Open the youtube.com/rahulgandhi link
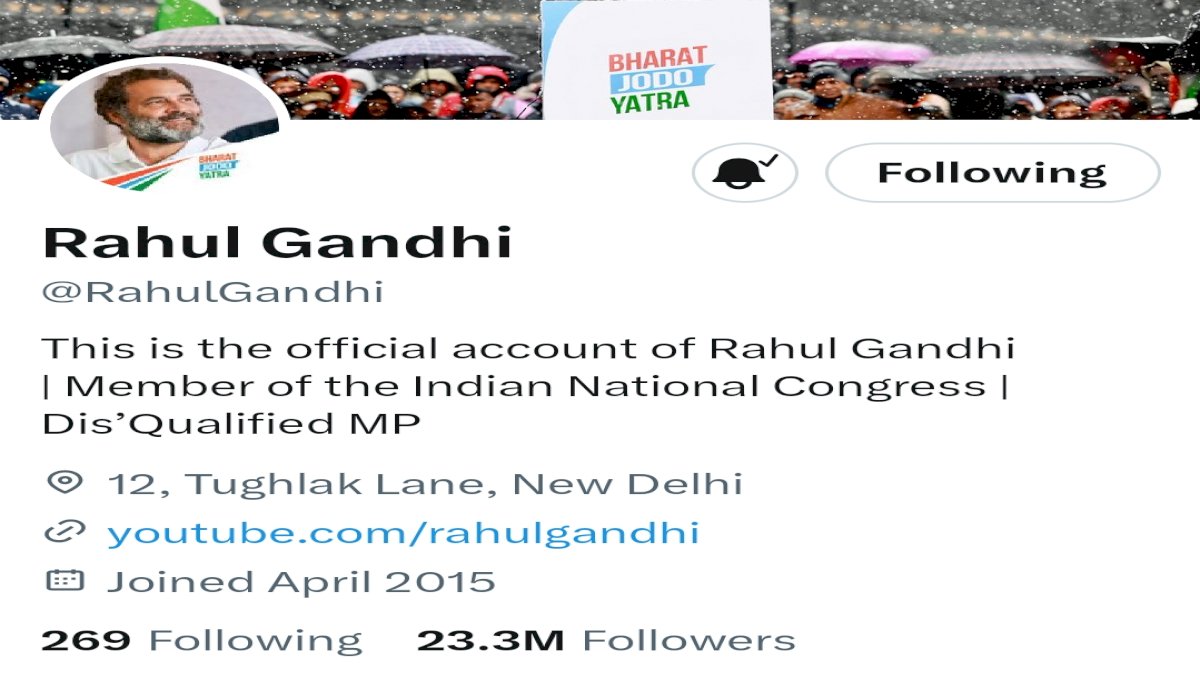This screenshot has width=1200, height=675. click(403, 532)
